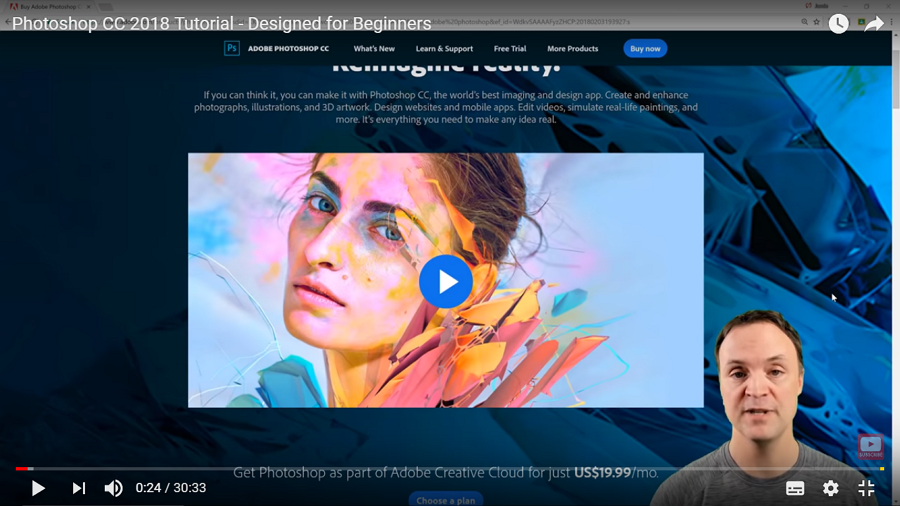900x506 pixels.
Task: Click the Watch Later clock icon
Action: pos(839,24)
